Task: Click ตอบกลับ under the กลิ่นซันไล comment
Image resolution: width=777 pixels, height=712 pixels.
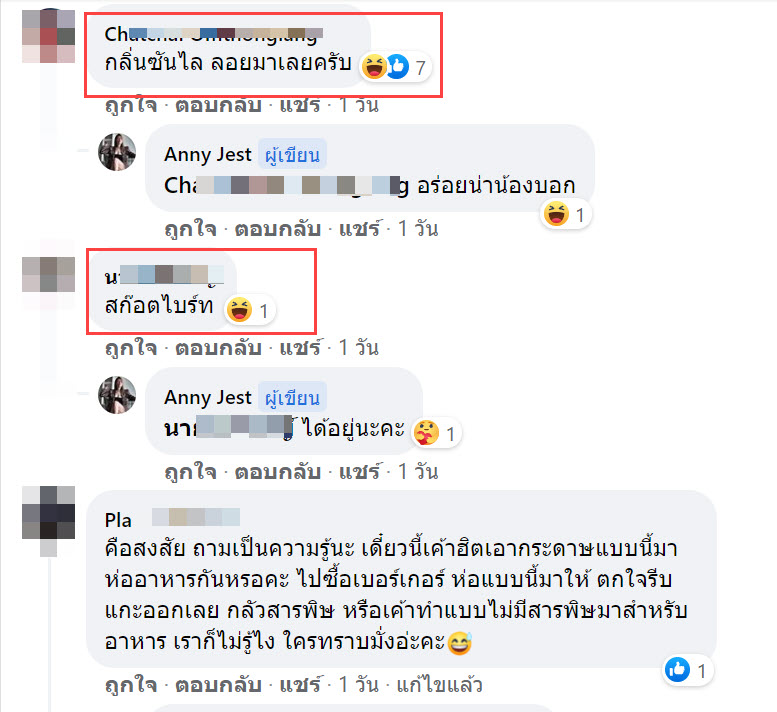Action: click(x=219, y=105)
